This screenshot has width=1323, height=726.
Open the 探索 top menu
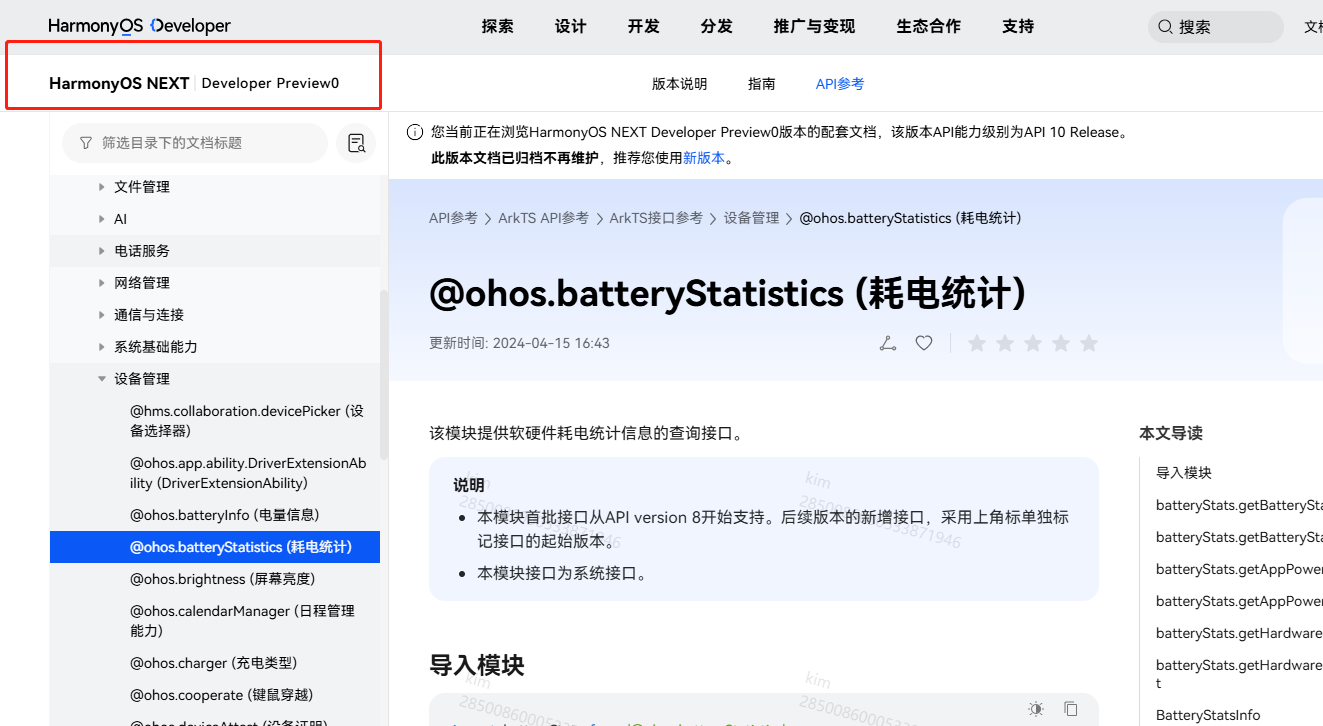(x=497, y=27)
